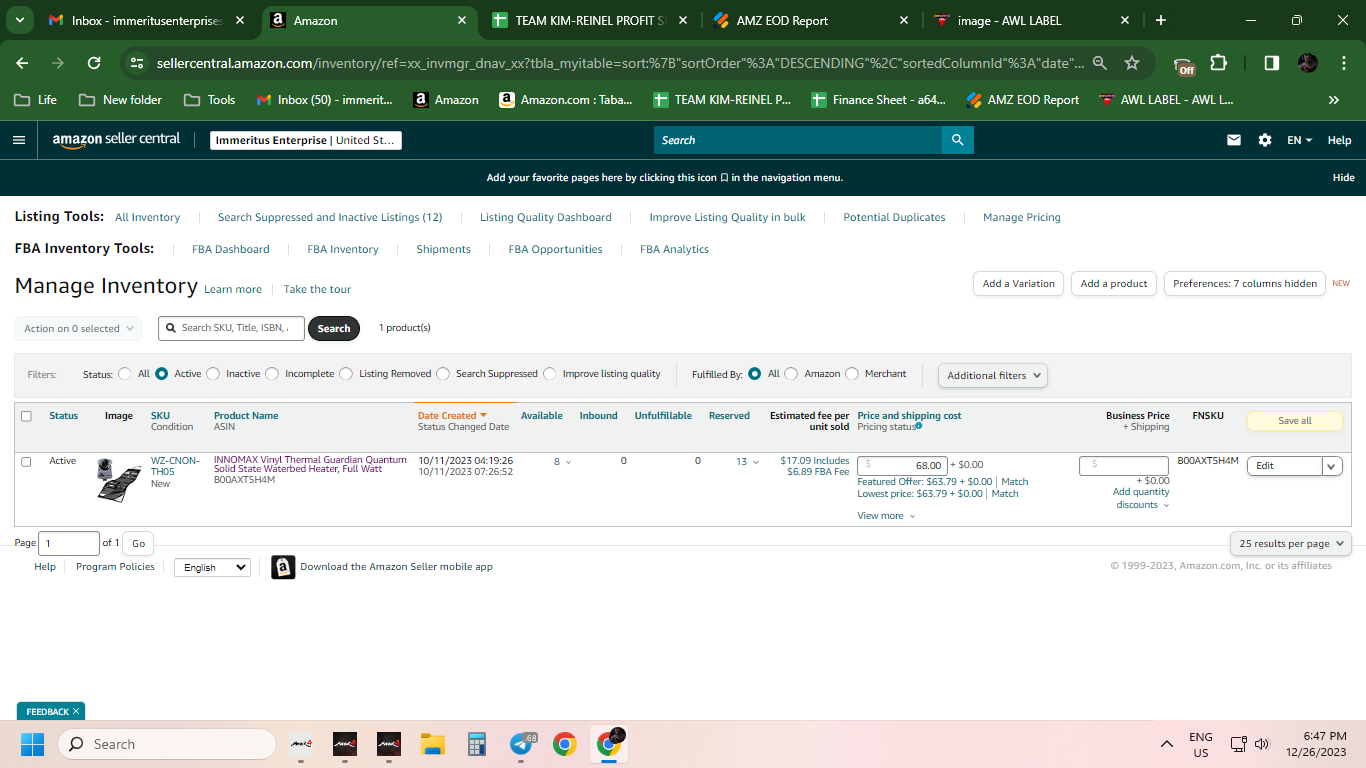This screenshot has width=1366, height=768.
Task: Open the Windows Start menu
Action: (33, 744)
